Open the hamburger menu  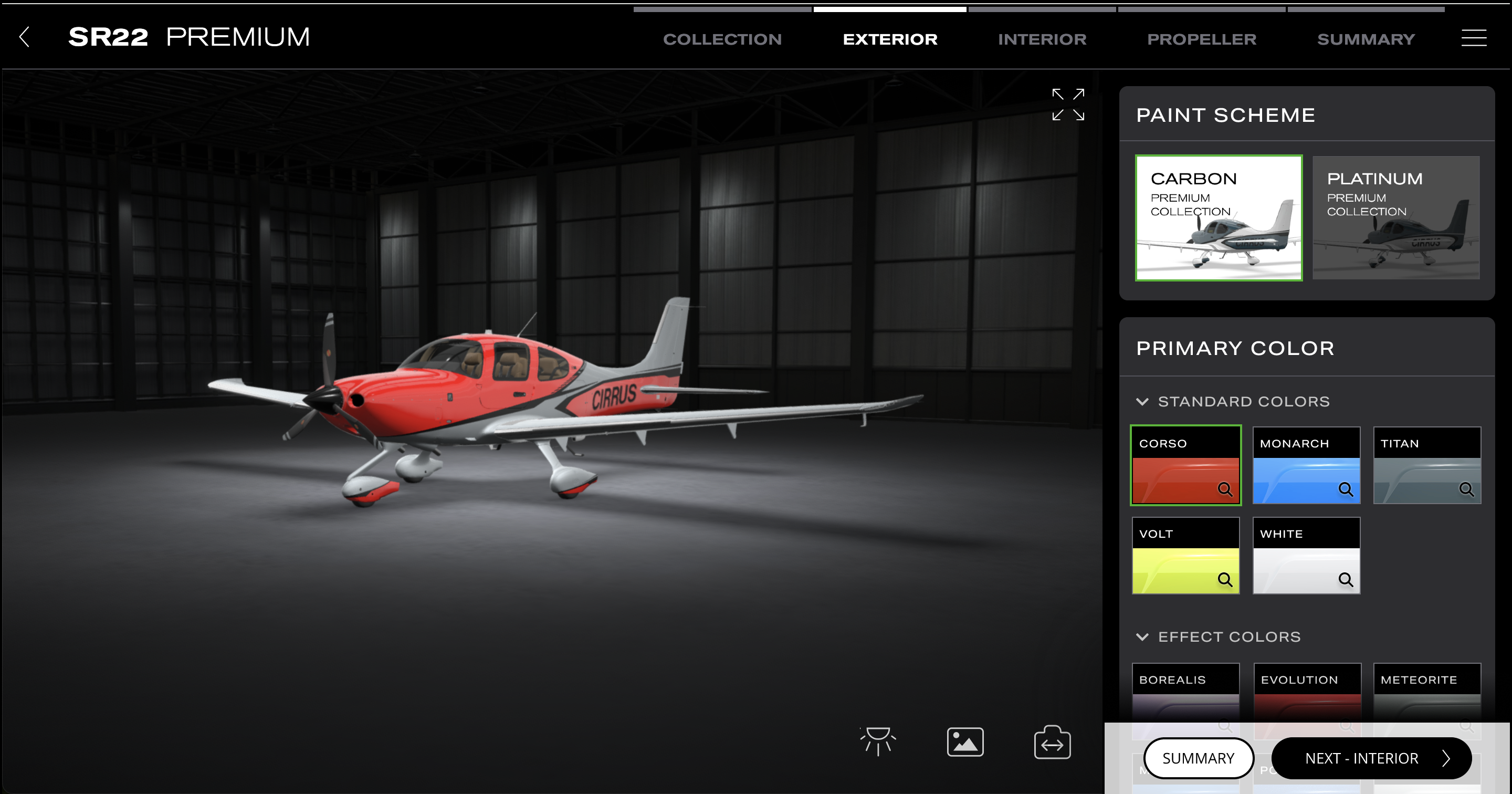1473,38
